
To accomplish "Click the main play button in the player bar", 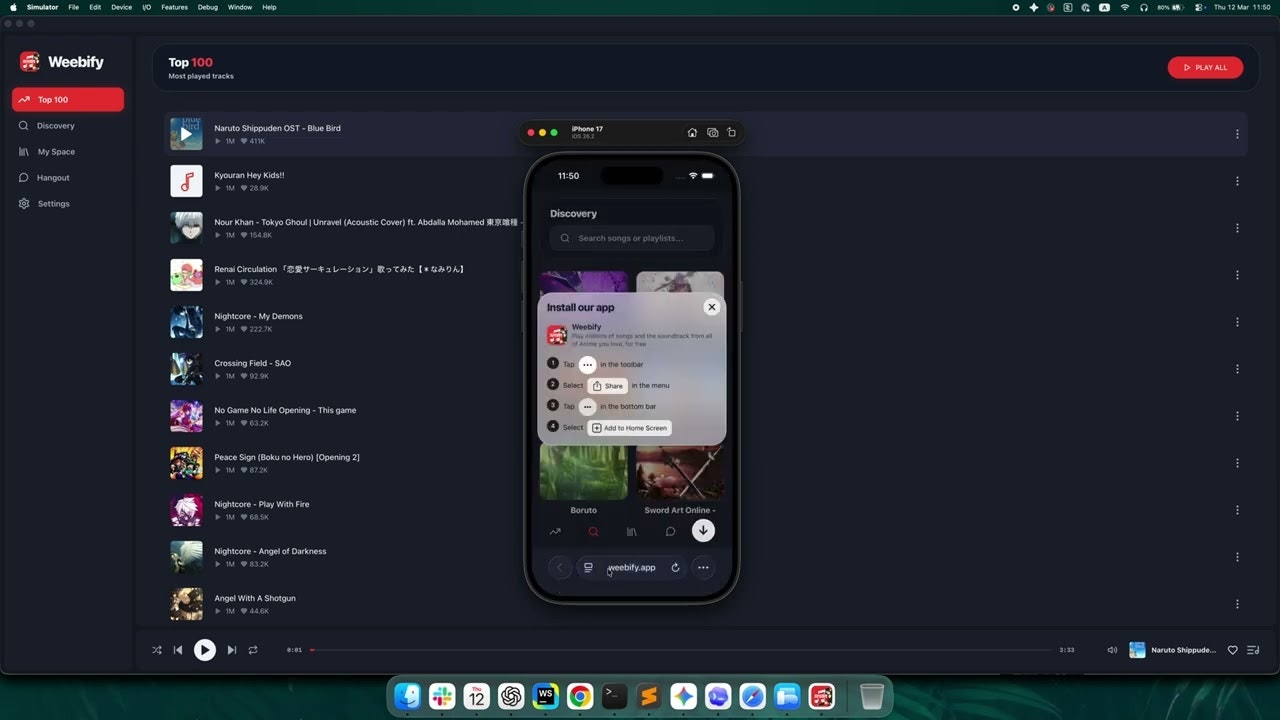I will pos(204,650).
